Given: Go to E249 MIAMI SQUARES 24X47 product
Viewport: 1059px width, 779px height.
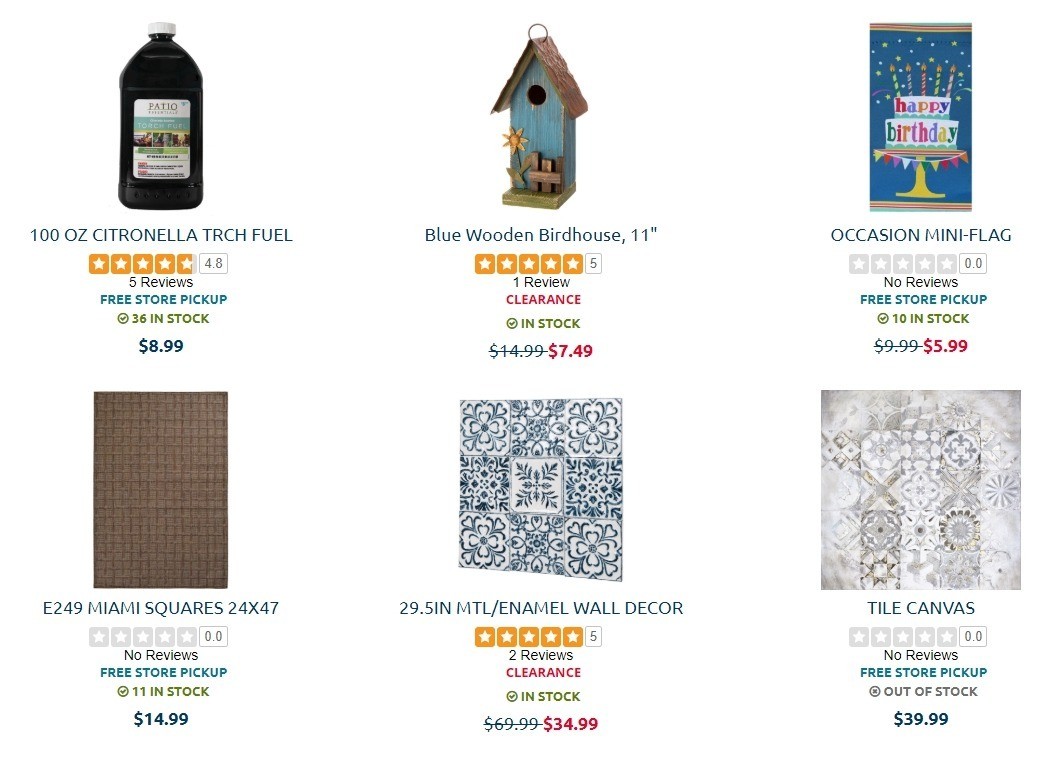Looking at the screenshot, I should coord(161,608).
